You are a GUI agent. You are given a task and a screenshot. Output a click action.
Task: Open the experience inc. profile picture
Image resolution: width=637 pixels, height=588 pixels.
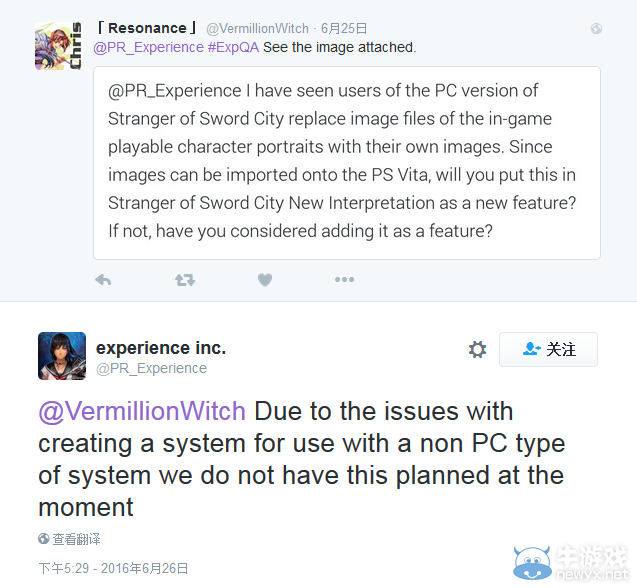[62, 356]
